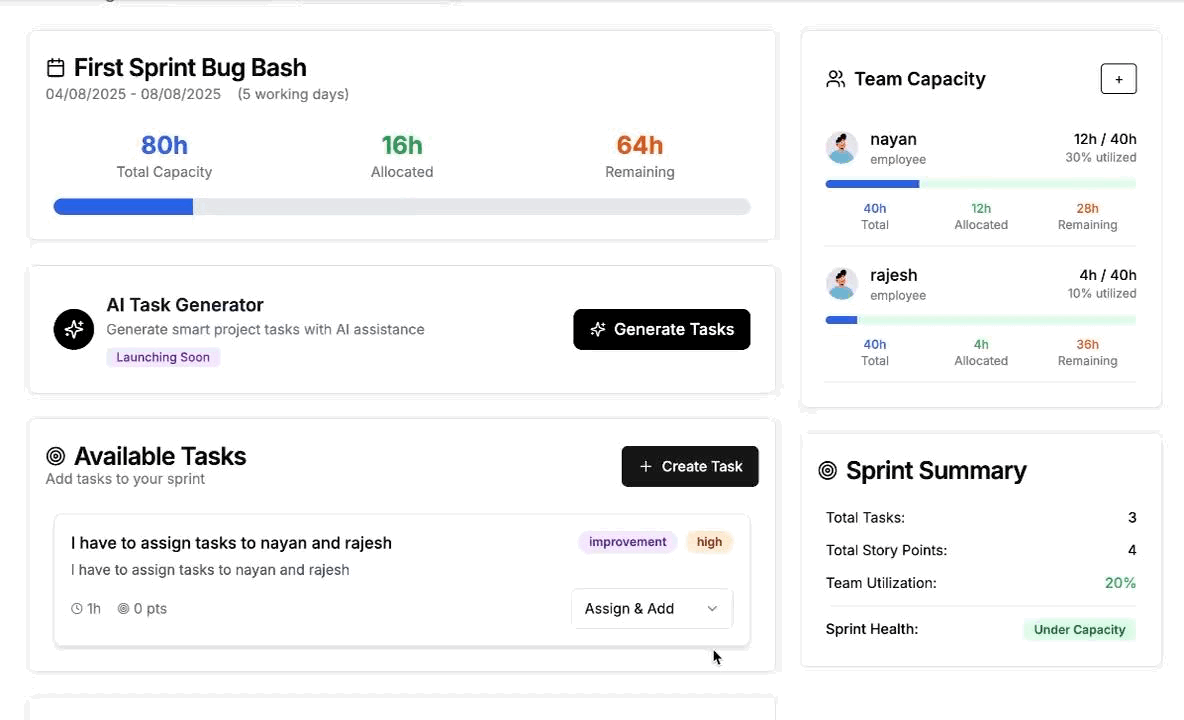The width and height of the screenshot is (1184, 720).
Task: Click rajesh's 36h Remaining value
Action: coord(1087,344)
